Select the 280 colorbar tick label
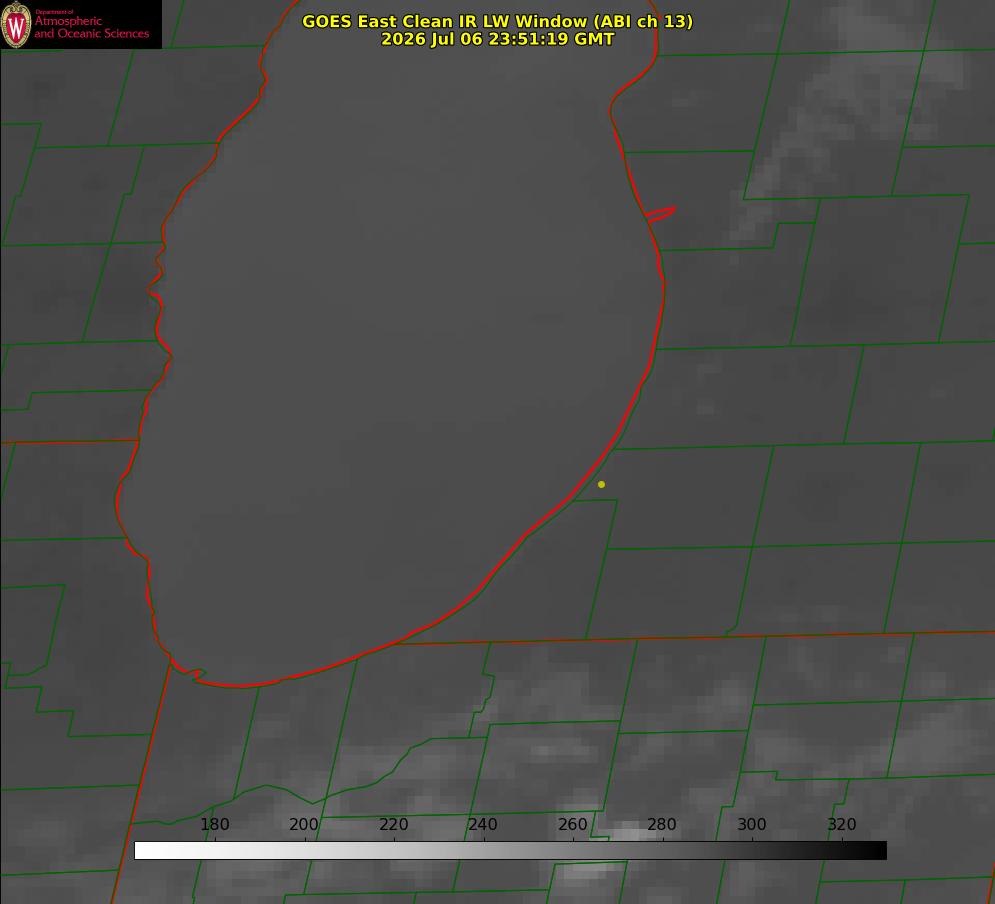 [662, 824]
